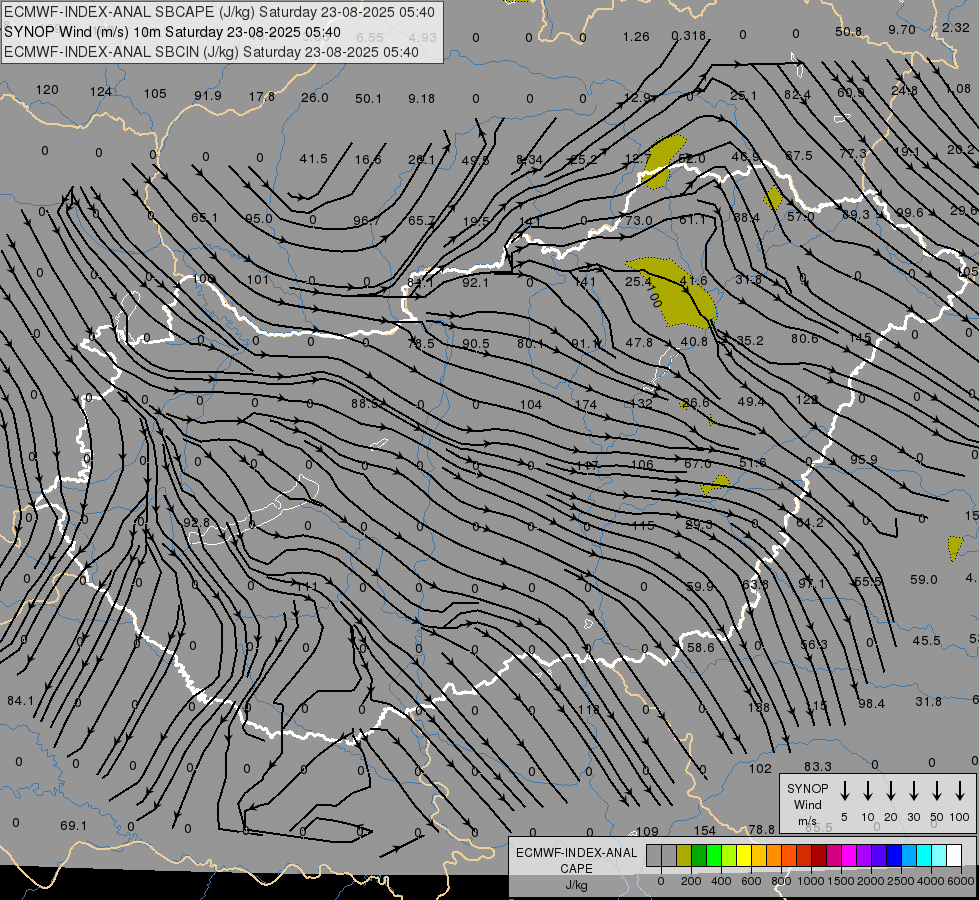Click the map value 145
Viewport: 979px width, 900px height.
[860, 337]
